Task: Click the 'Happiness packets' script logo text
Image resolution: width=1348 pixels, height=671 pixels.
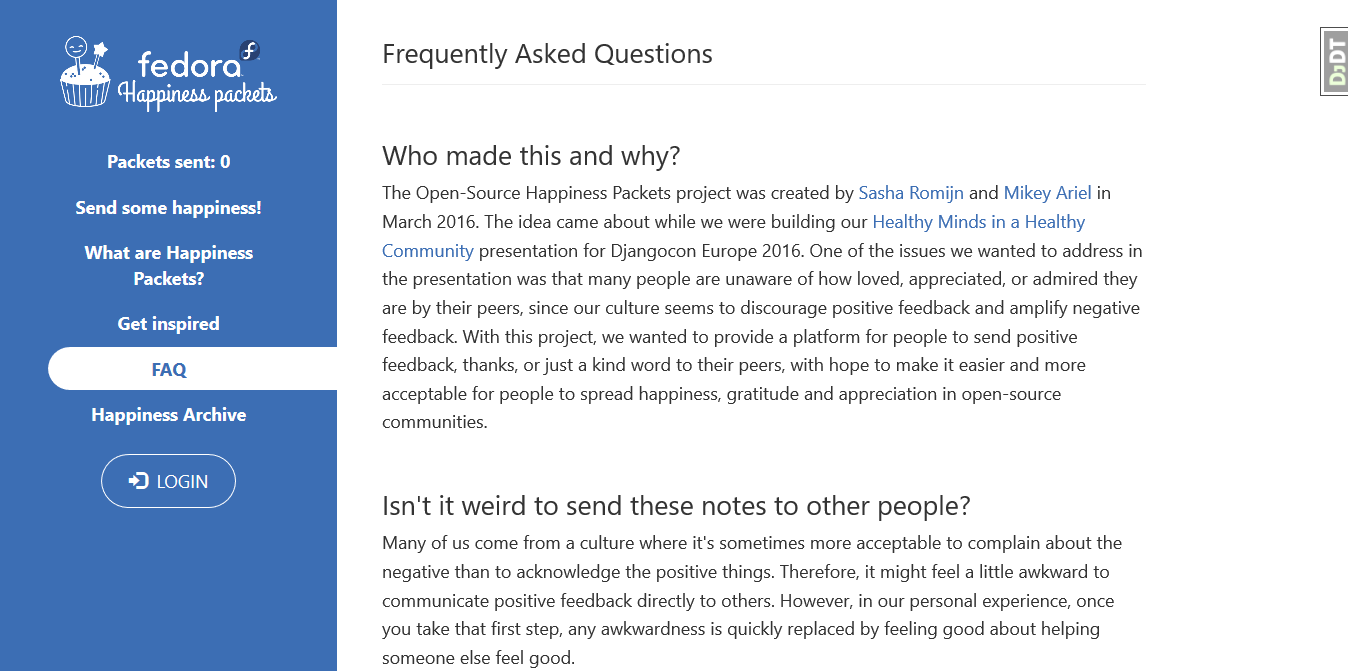Action: pos(197,94)
